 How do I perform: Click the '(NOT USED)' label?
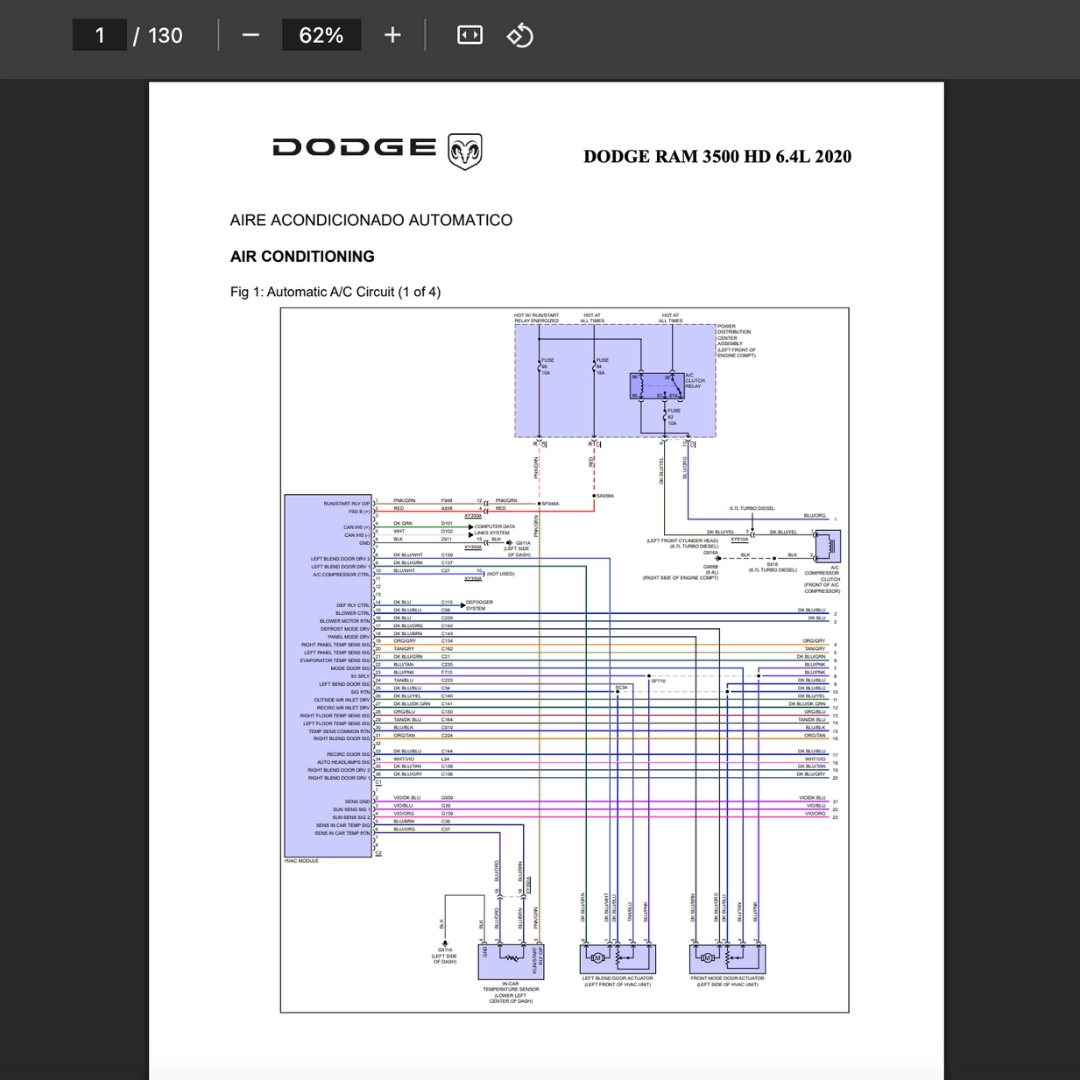pyautogui.click(x=501, y=574)
